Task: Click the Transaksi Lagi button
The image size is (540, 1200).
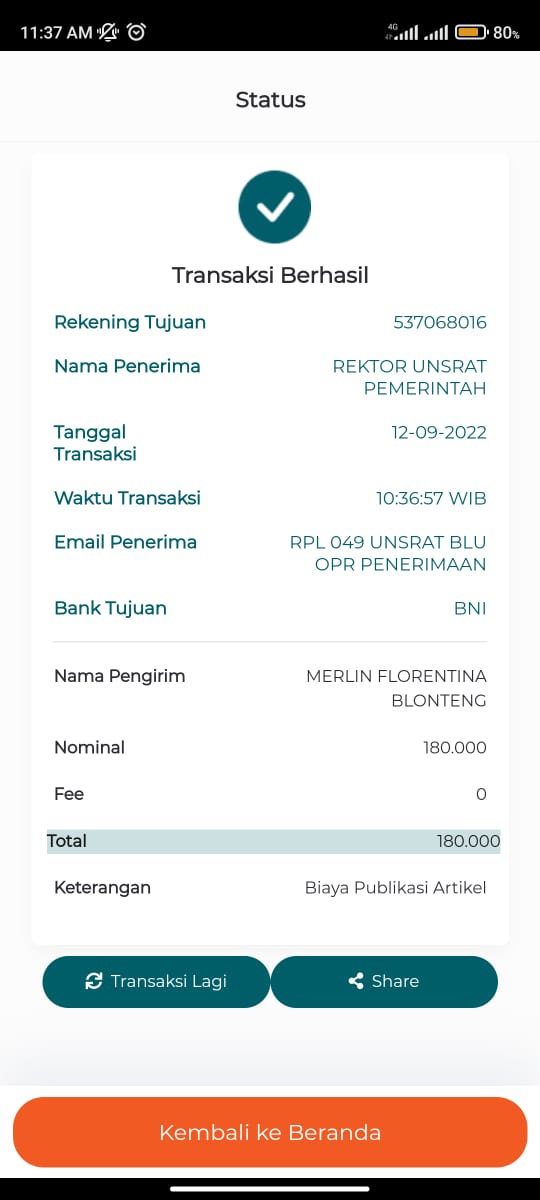Action: click(x=156, y=981)
